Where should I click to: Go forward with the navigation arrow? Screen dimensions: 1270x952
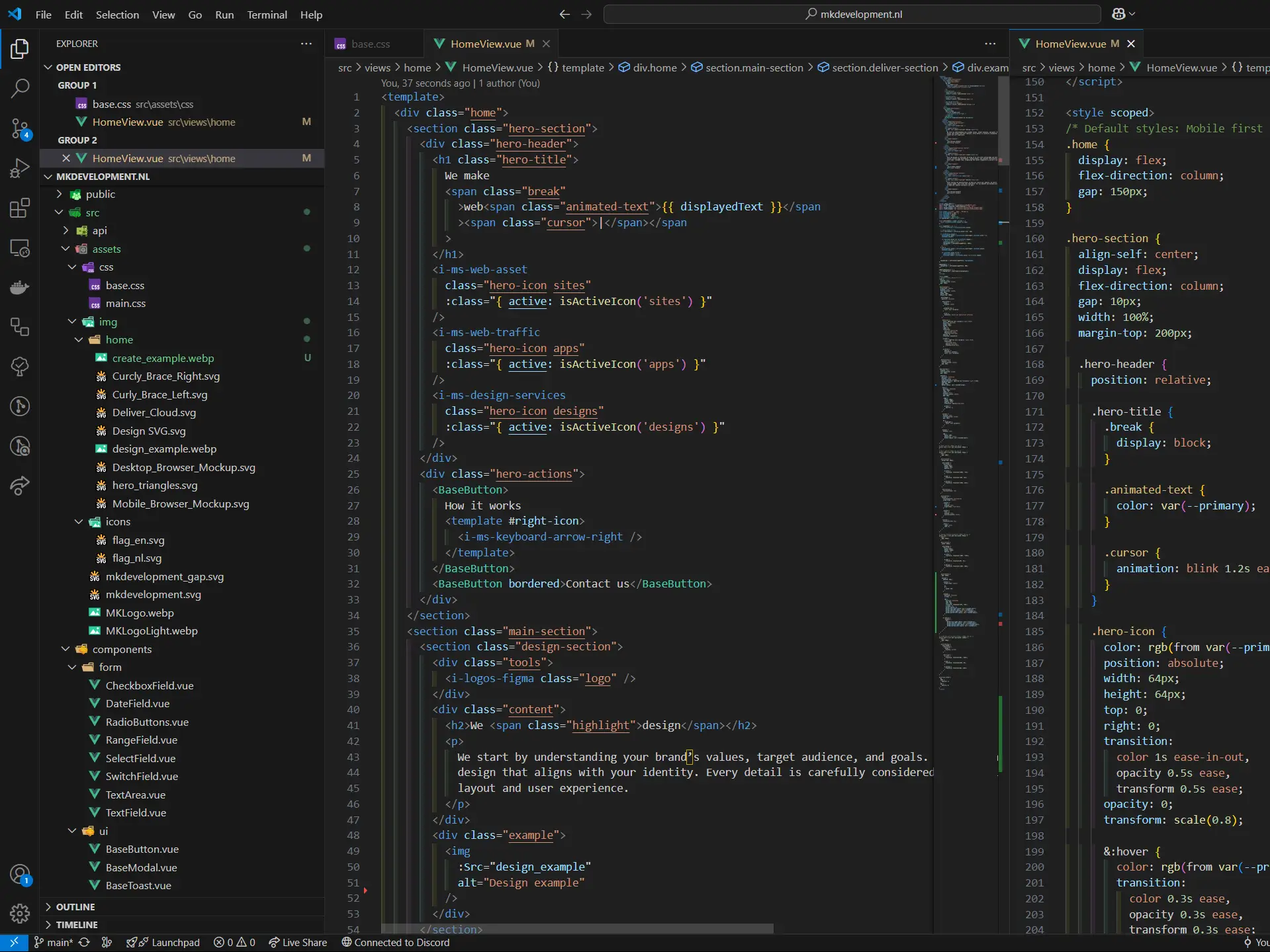coord(586,14)
